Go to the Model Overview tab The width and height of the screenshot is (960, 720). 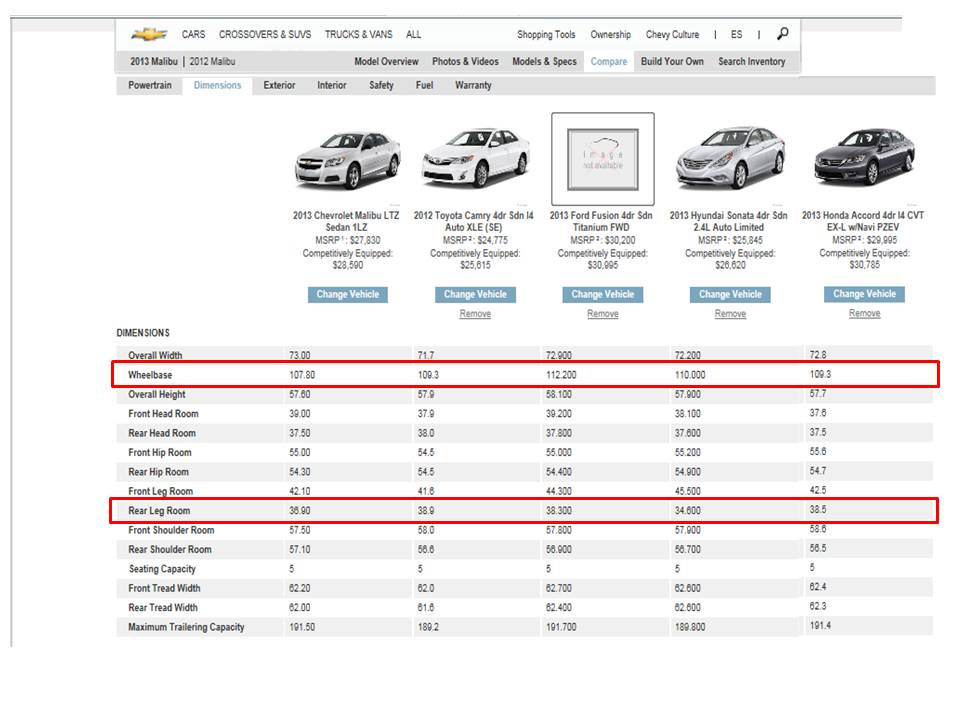pos(386,62)
